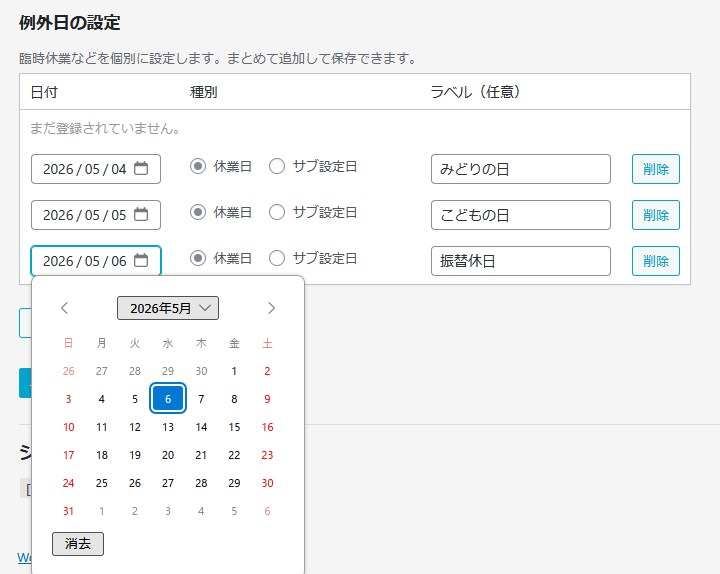Screen dimensions: 720x574
Task: Pick May 1 in the calendar
Action: 234,371
